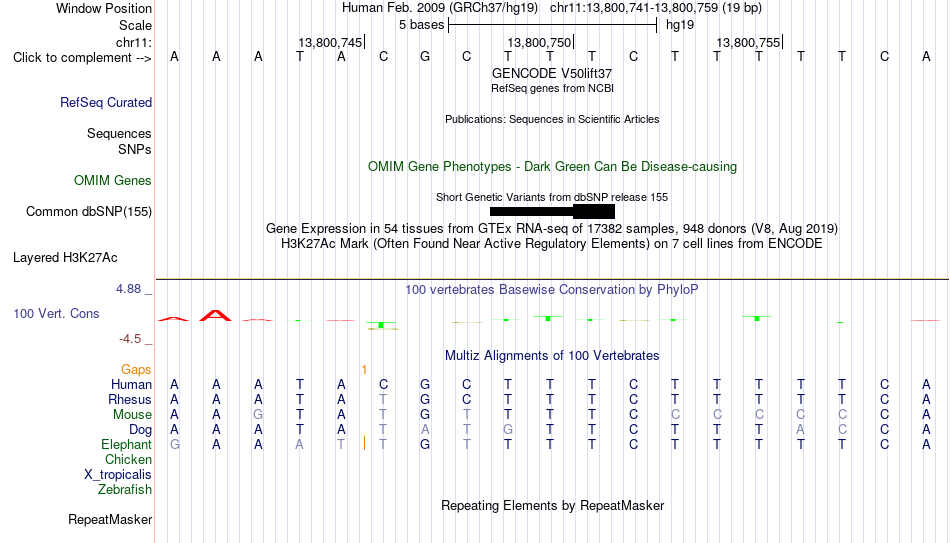The height and width of the screenshot is (543, 950).
Task: Click the hg19 scale label
Action: (680, 25)
